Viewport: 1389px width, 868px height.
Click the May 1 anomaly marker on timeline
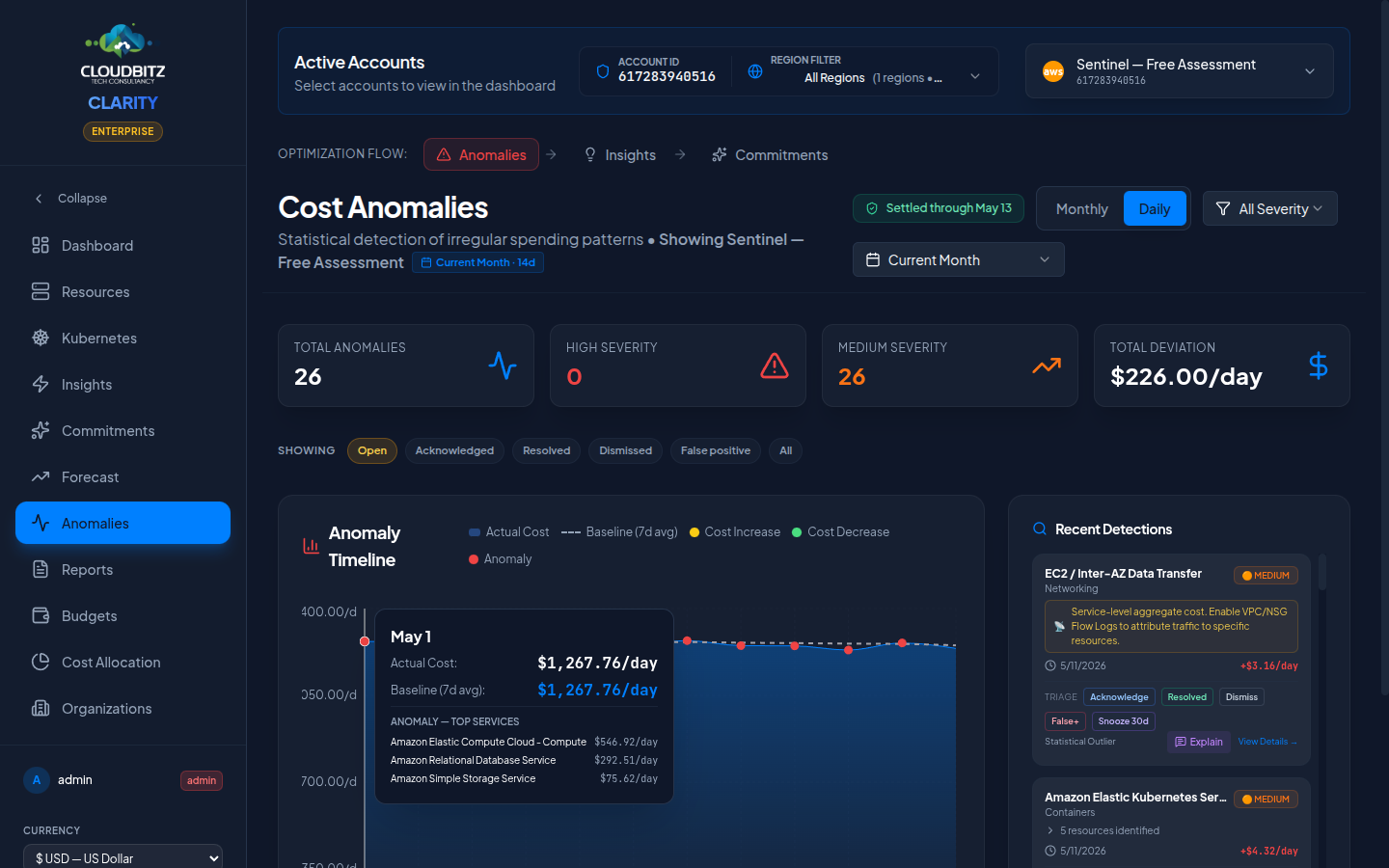click(365, 641)
